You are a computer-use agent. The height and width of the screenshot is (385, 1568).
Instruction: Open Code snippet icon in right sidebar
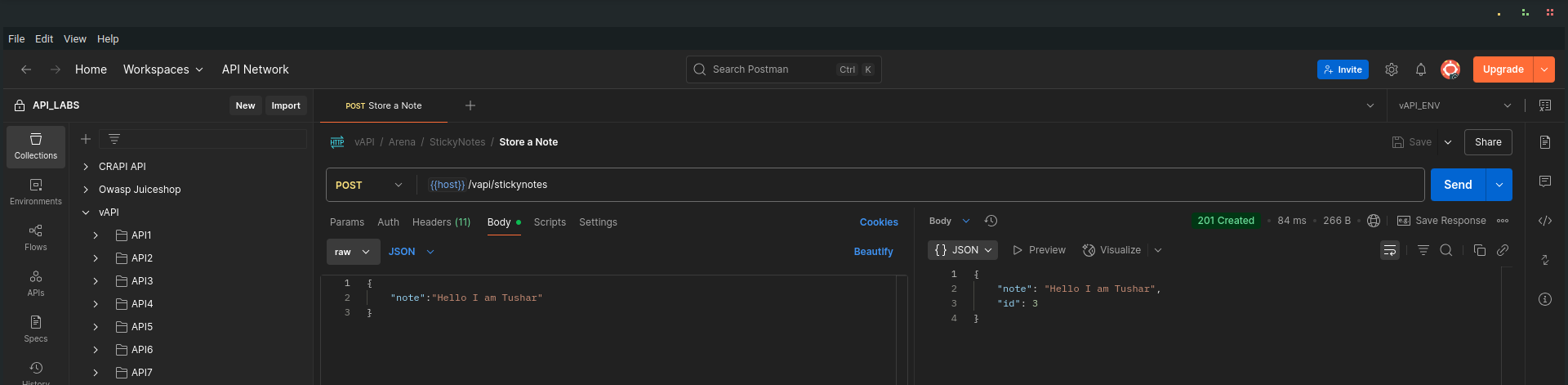(1545, 221)
